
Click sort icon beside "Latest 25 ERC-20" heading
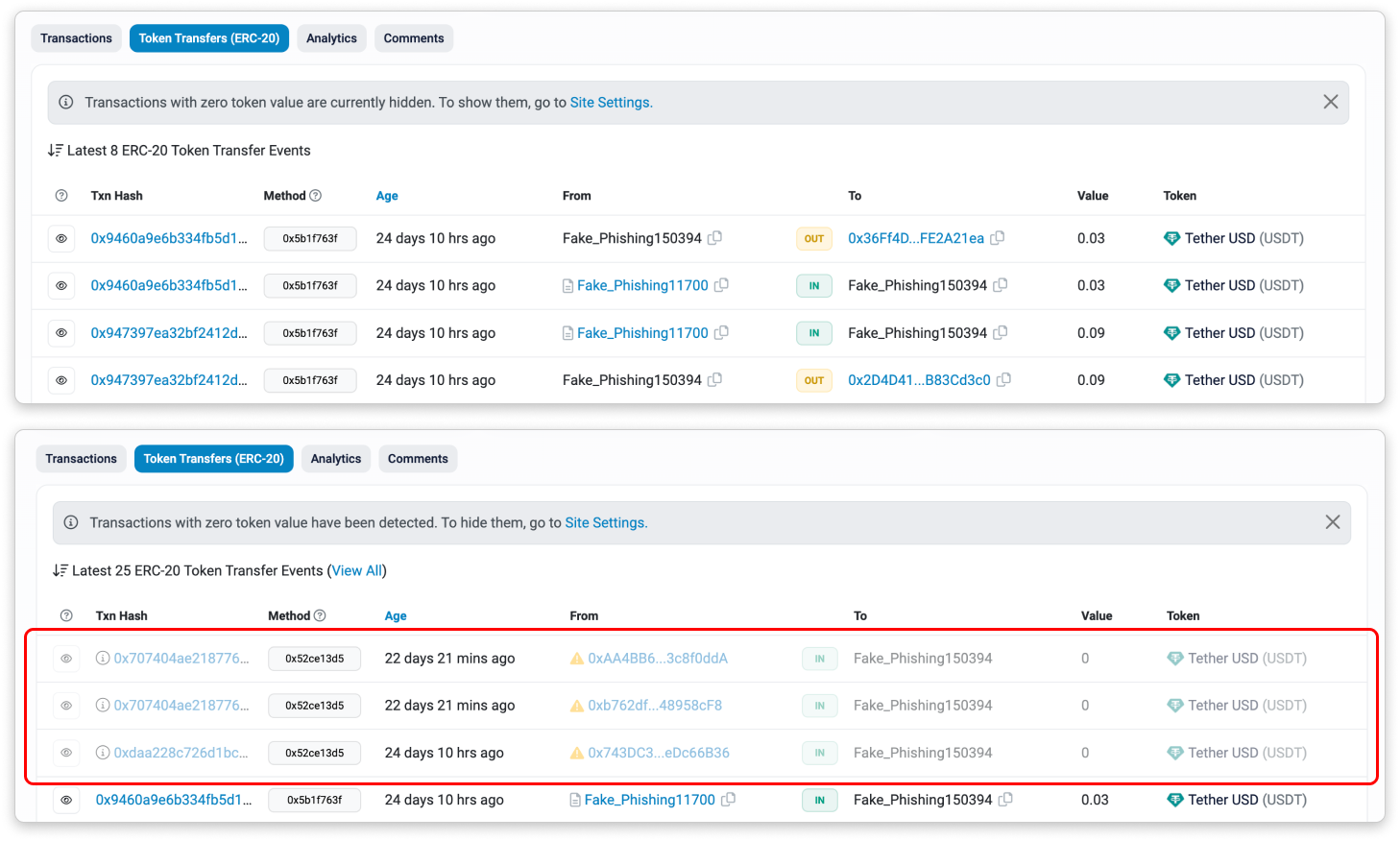[60, 570]
